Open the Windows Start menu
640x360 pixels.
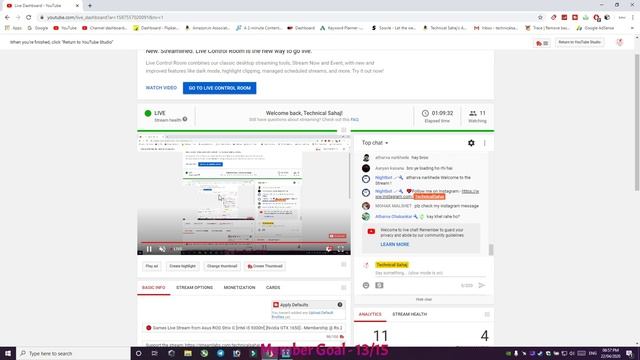(x=8, y=353)
